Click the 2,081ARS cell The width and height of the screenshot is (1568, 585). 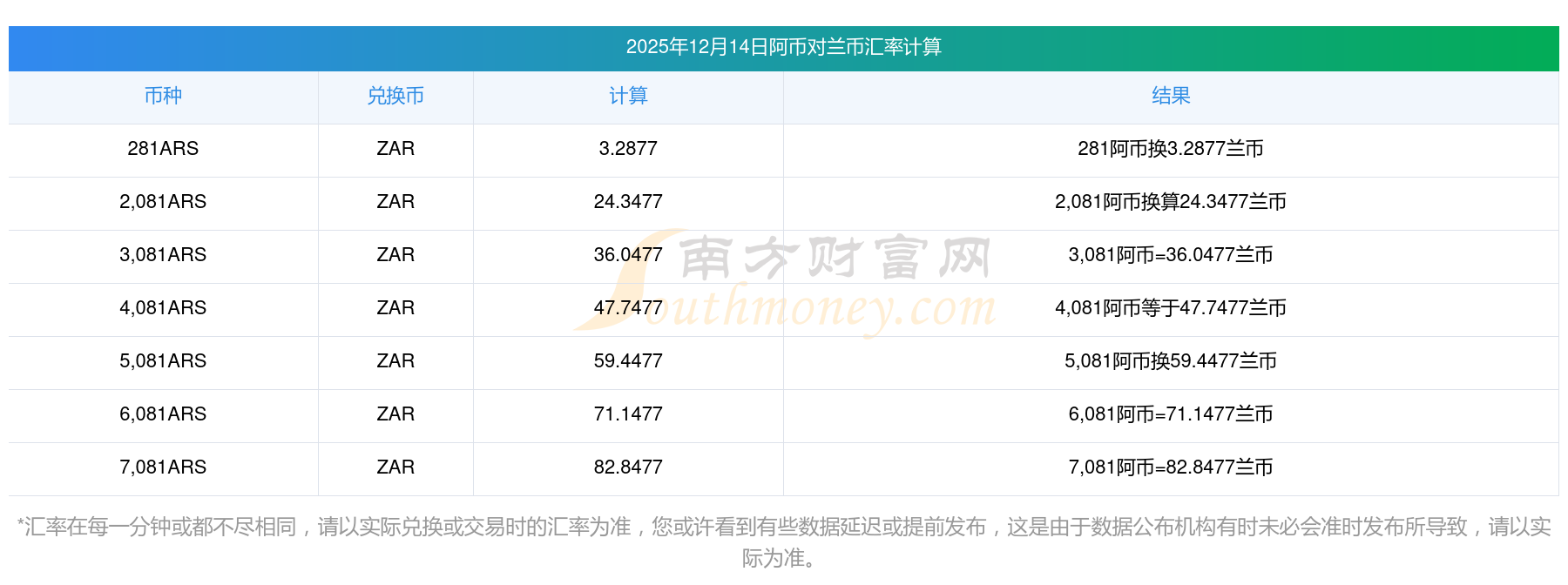163,202
